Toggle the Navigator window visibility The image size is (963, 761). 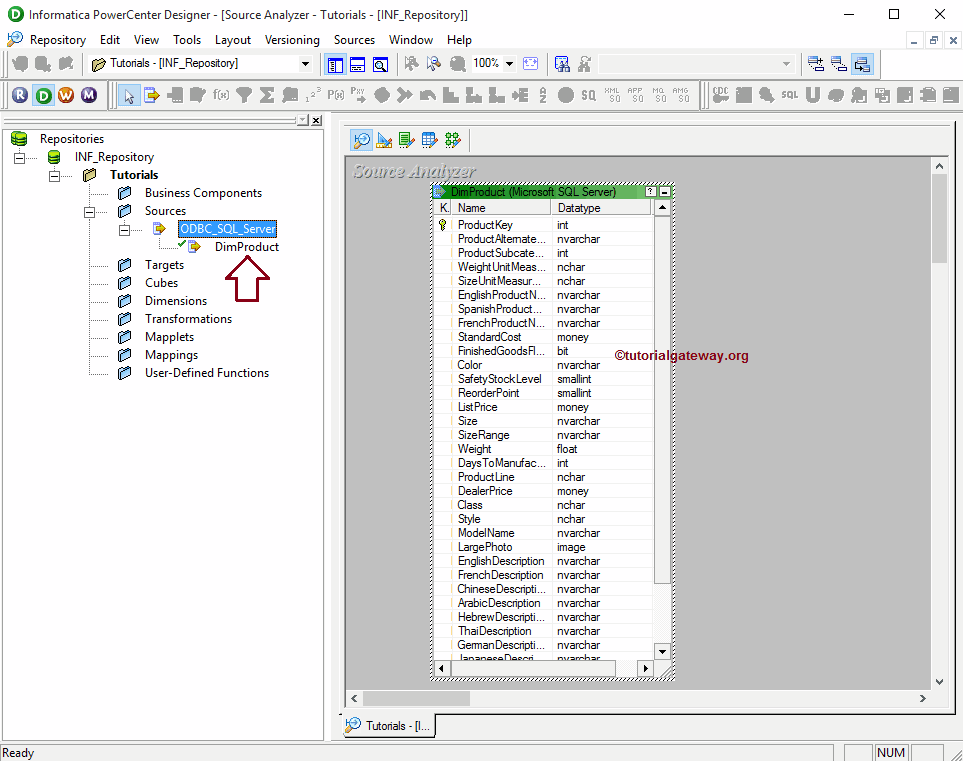(335, 63)
